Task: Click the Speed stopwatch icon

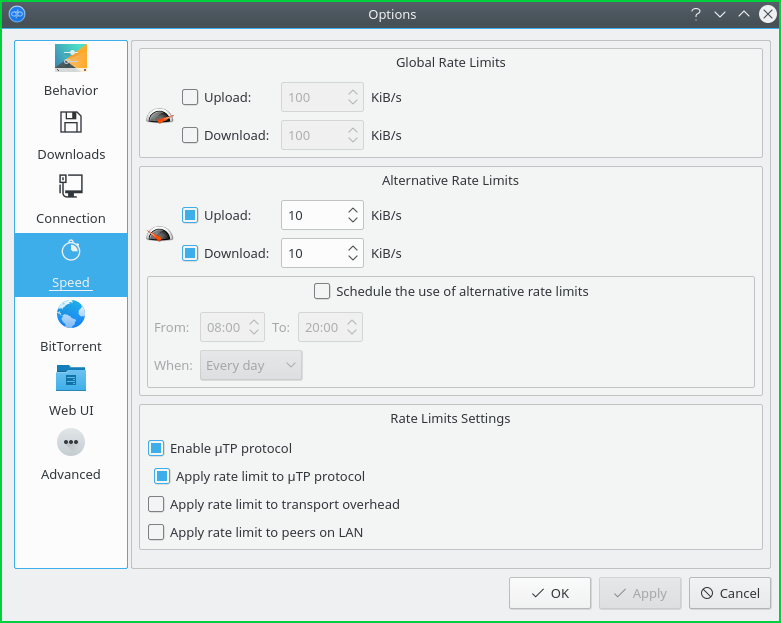Action: click(71, 251)
